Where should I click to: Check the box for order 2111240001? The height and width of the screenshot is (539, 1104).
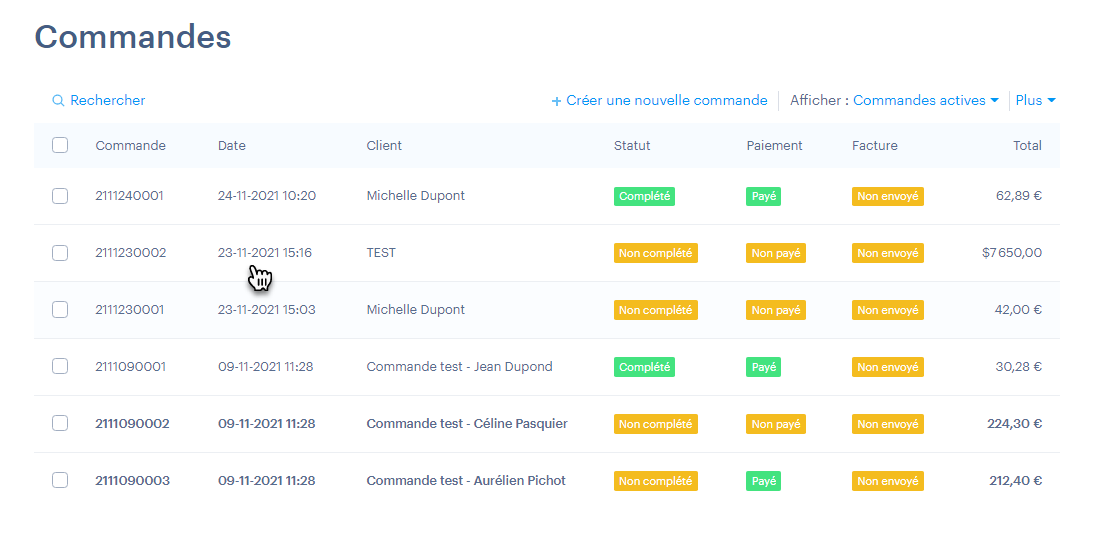[60, 196]
